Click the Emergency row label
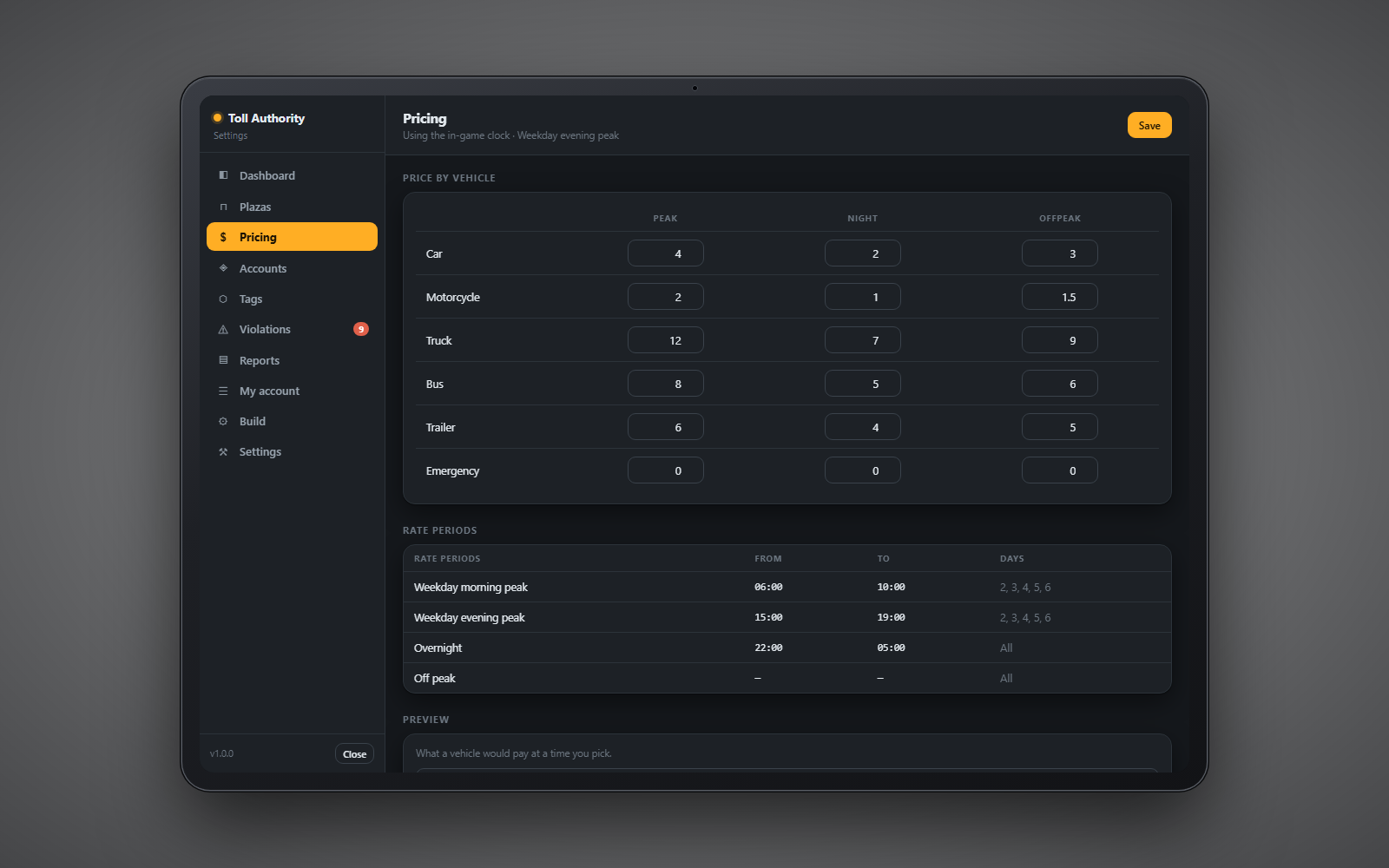The height and width of the screenshot is (868, 1389). (x=452, y=470)
